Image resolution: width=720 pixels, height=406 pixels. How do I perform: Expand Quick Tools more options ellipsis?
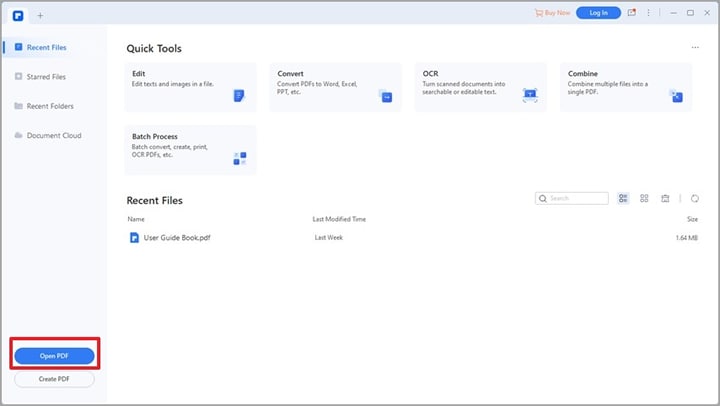(x=695, y=48)
